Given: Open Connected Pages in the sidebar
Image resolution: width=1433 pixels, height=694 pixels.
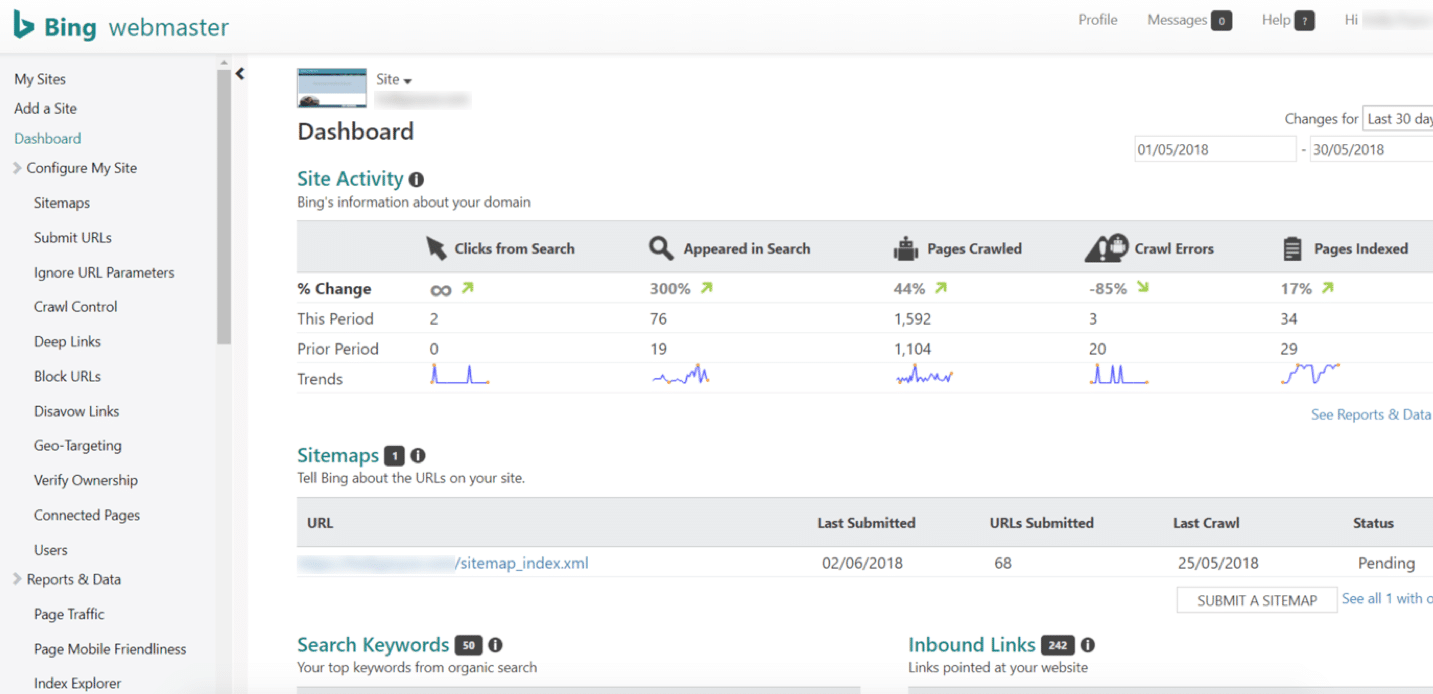Looking at the screenshot, I should pyautogui.click(x=87, y=515).
